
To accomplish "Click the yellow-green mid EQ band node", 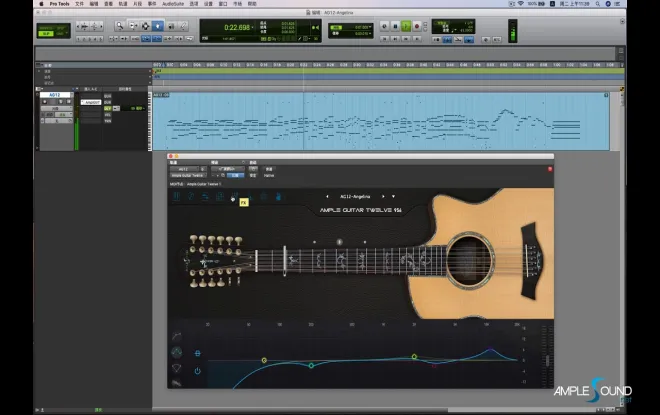I will pos(414,356).
